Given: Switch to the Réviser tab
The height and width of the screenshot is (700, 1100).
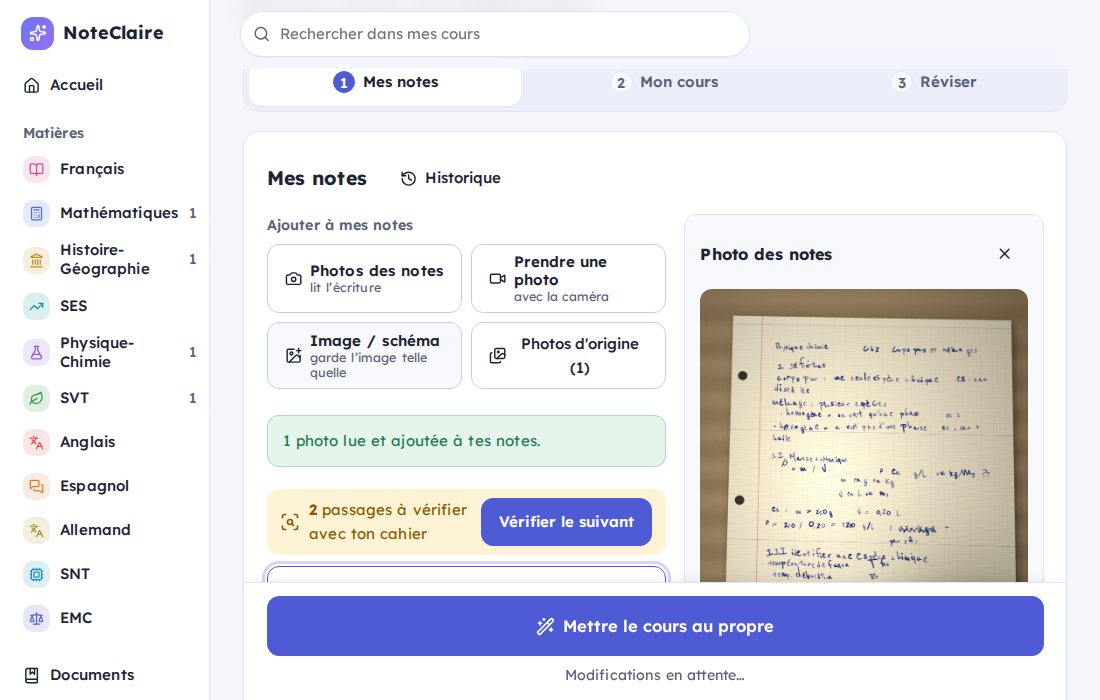Looking at the screenshot, I should [934, 83].
